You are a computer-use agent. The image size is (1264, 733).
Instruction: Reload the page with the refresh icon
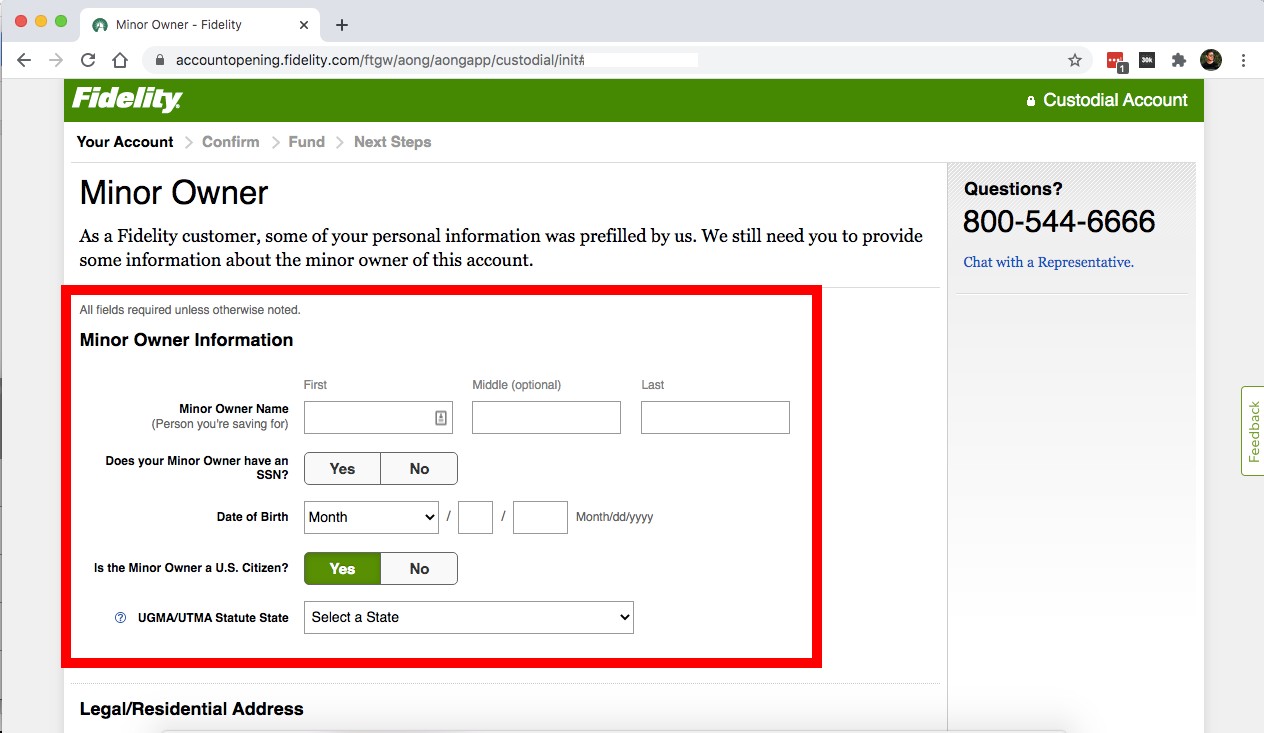pos(88,60)
